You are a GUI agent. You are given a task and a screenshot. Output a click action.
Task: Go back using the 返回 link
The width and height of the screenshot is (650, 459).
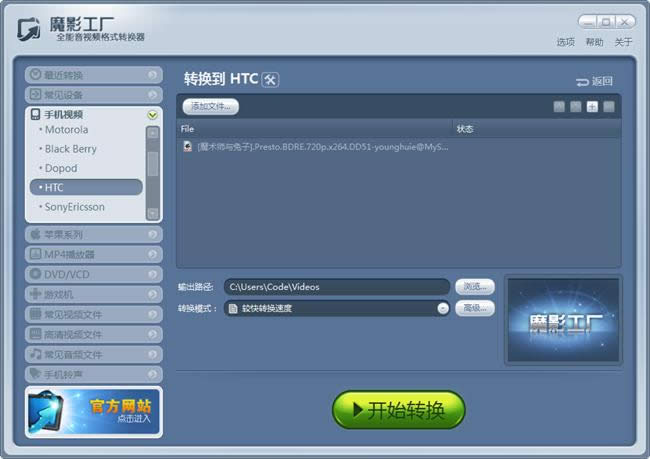594,81
